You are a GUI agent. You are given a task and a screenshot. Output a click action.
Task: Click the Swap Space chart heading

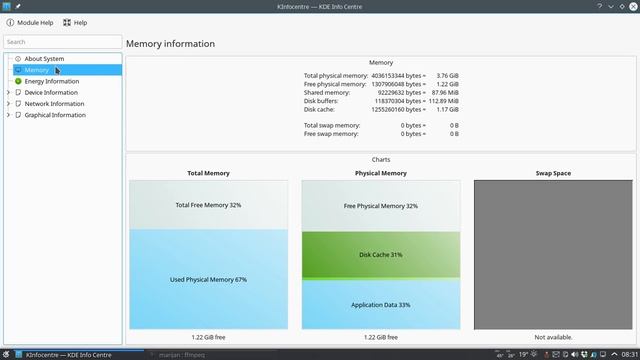tap(553, 173)
